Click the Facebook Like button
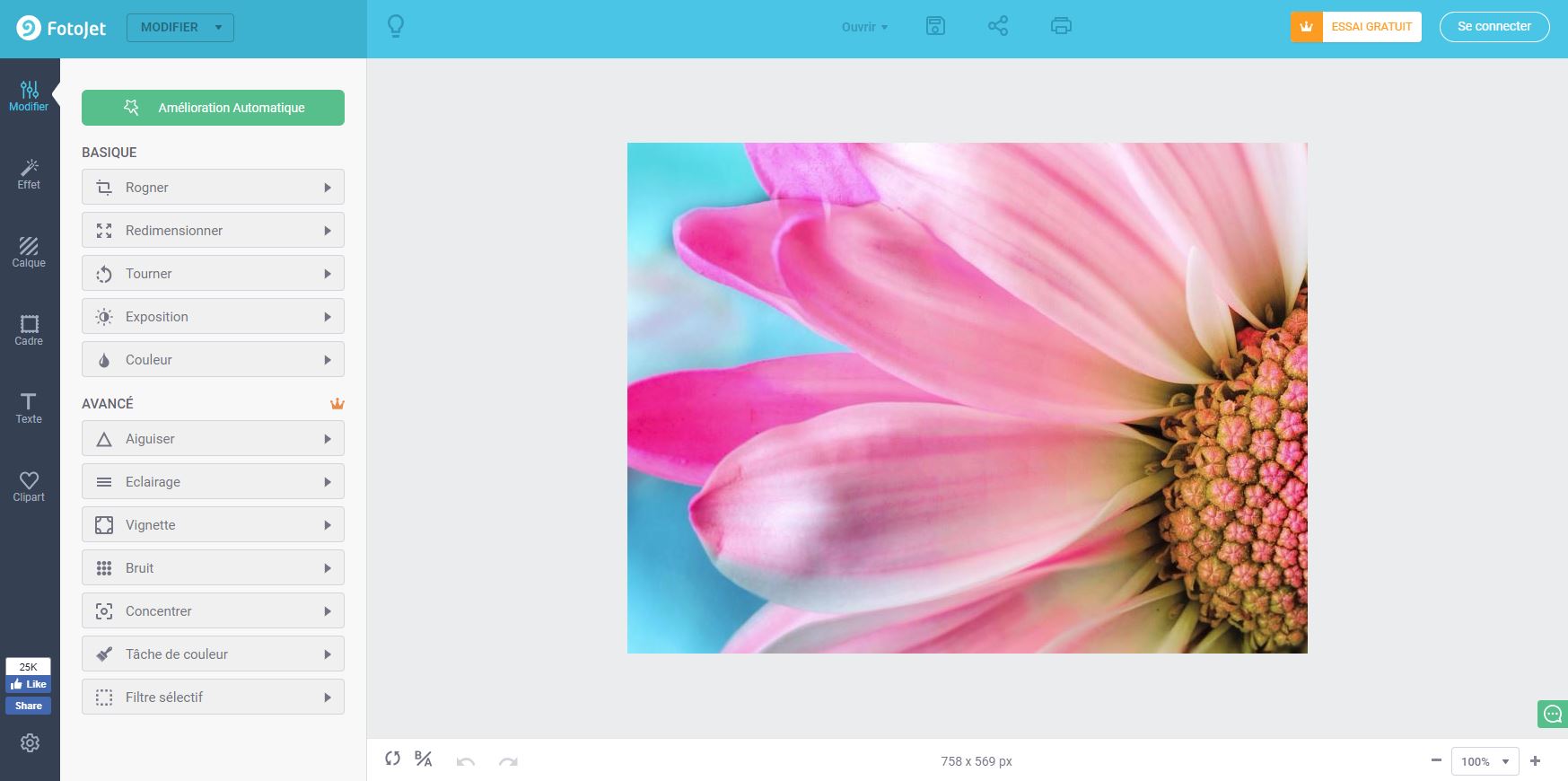The image size is (1568, 781). (x=29, y=684)
